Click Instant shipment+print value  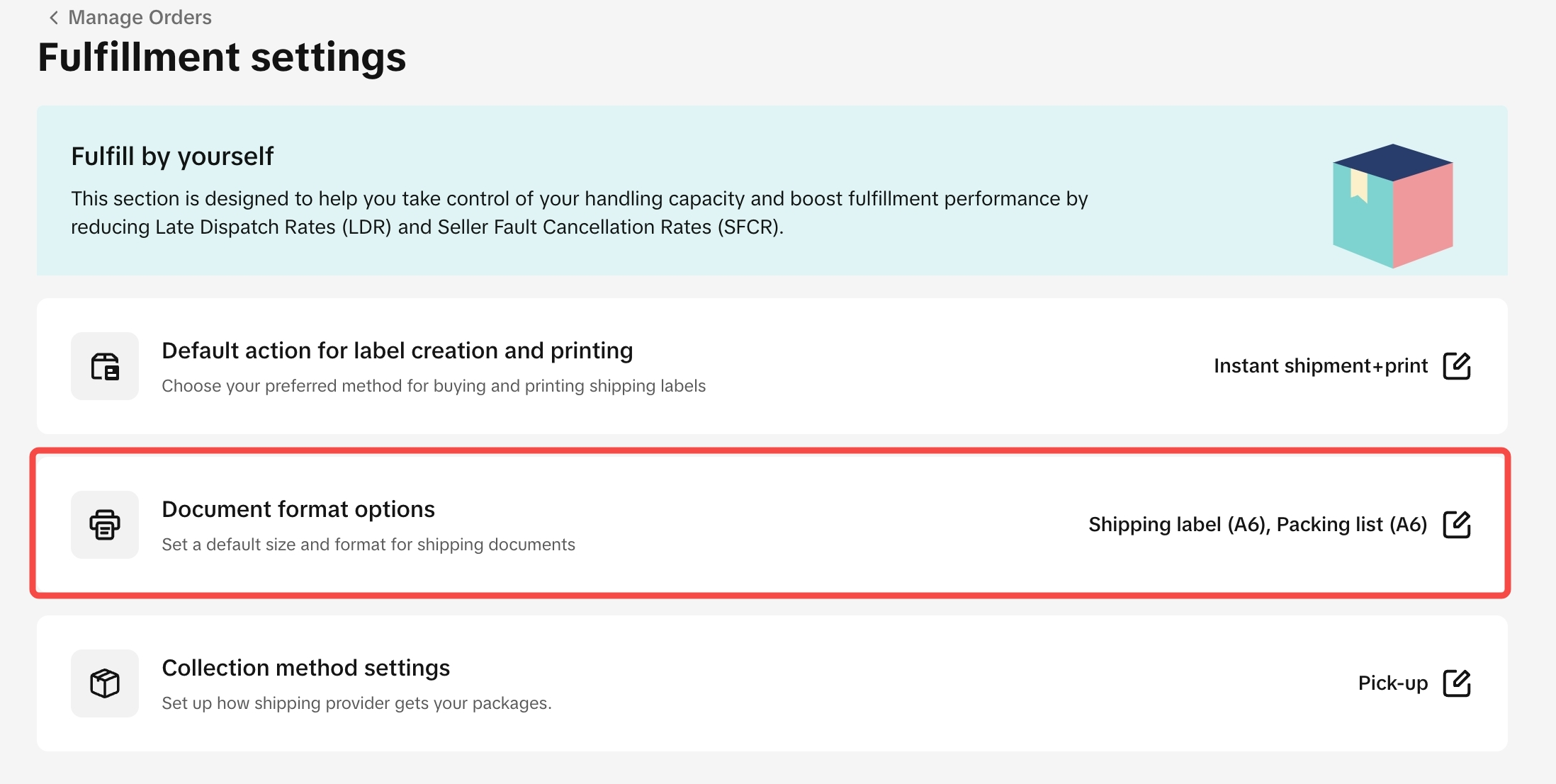pyautogui.click(x=1320, y=366)
